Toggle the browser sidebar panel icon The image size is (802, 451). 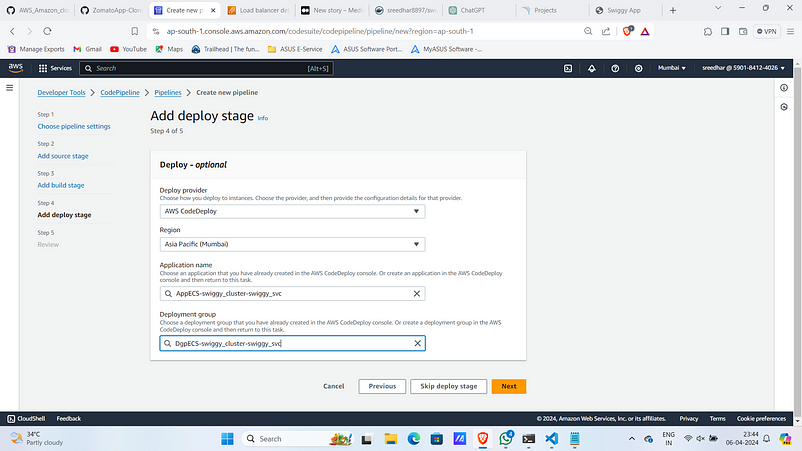(725, 31)
